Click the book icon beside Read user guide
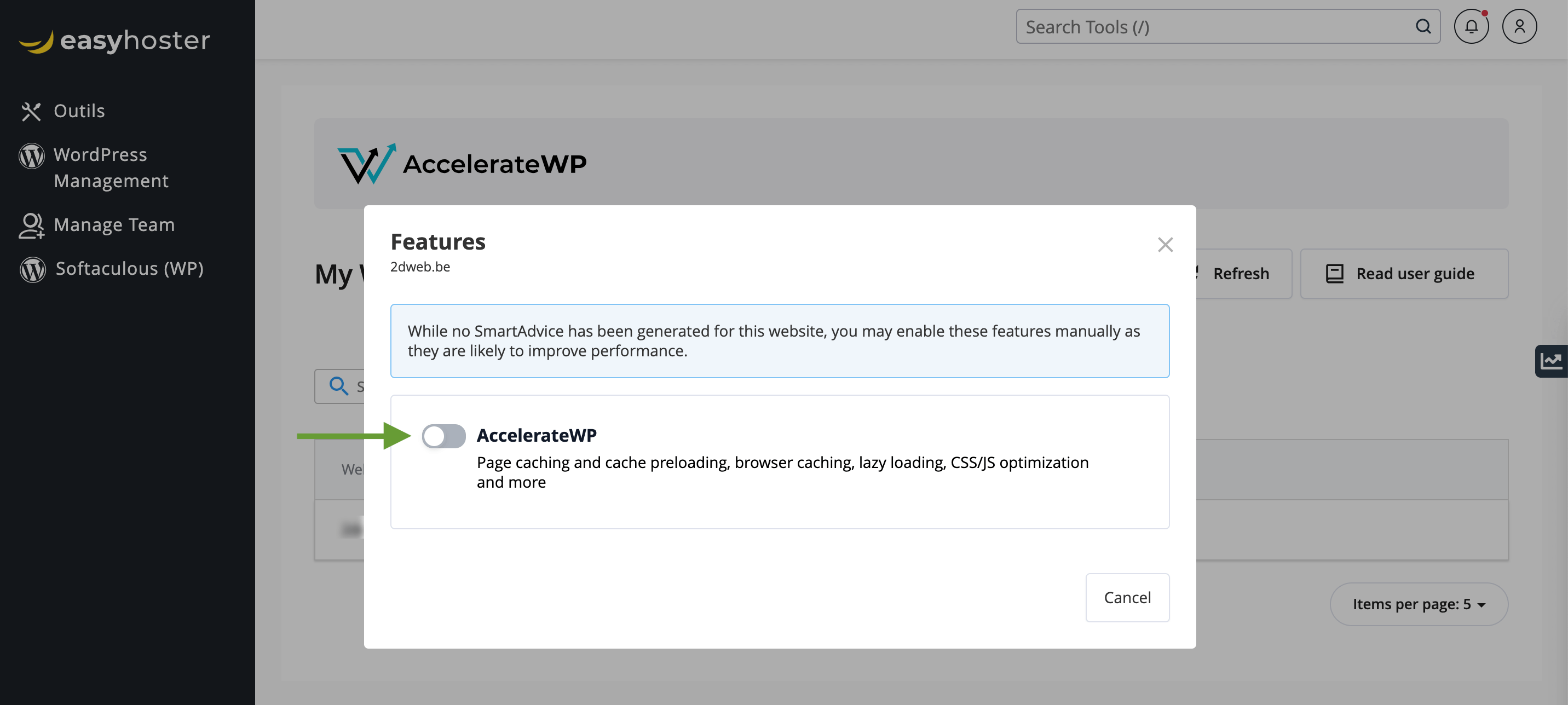This screenshot has height=705, width=1568. [1334, 274]
